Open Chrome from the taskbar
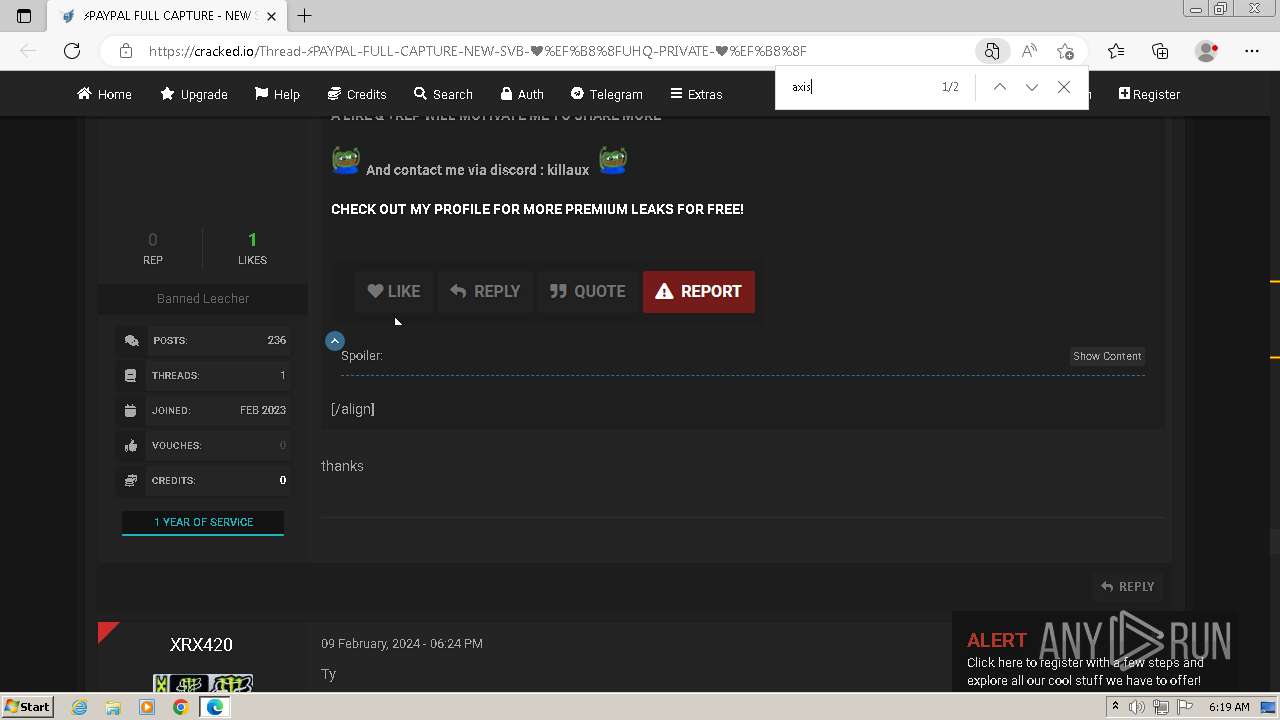This screenshot has width=1280, height=720. (x=180, y=707)
